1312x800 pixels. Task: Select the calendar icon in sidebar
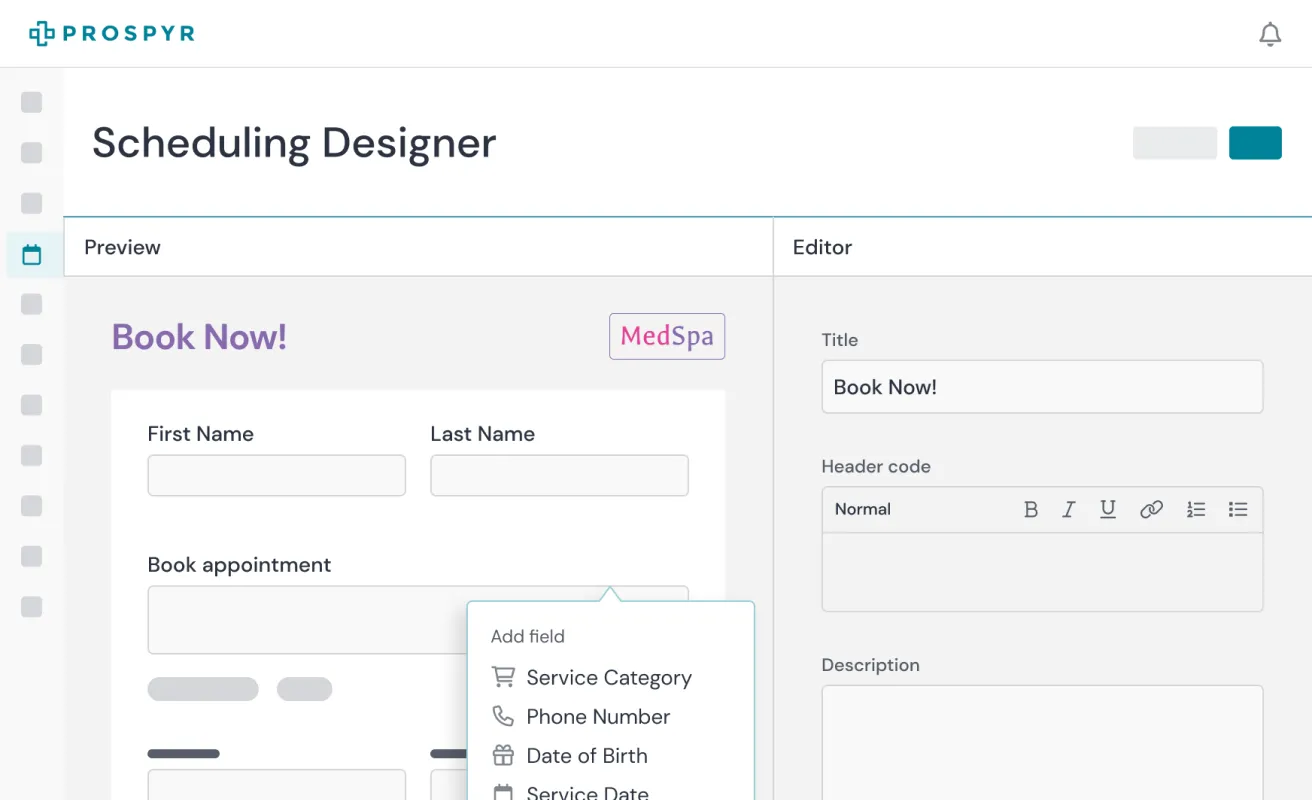pos(32,255)
